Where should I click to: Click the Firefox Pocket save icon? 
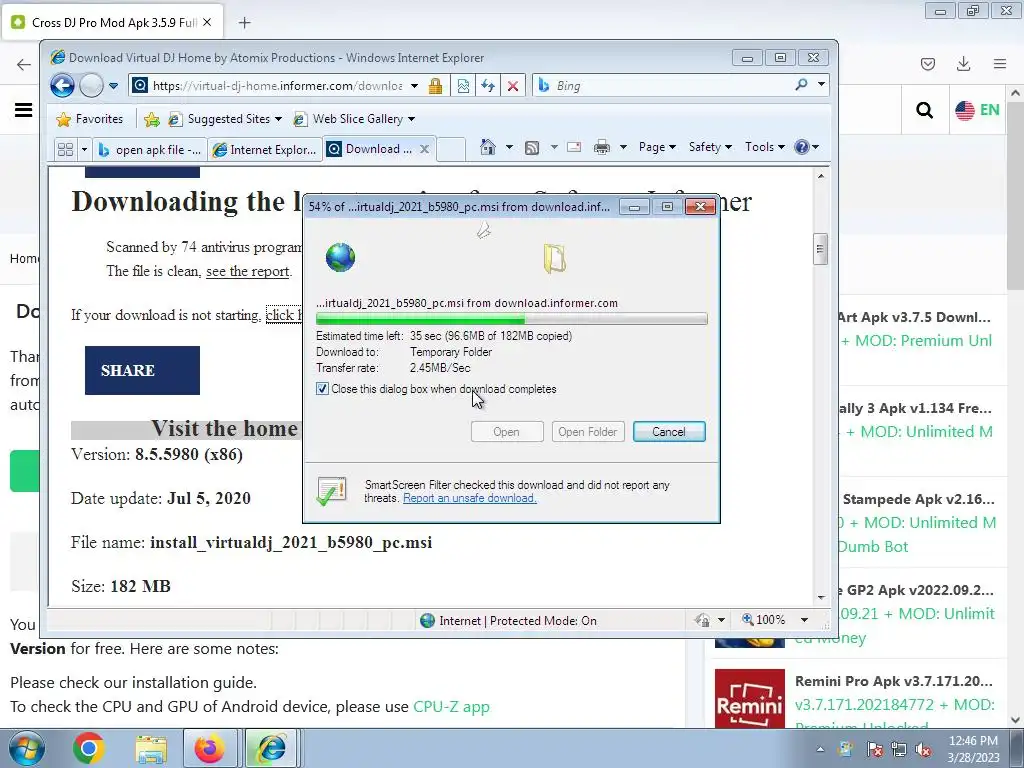(x=927, y=63)
